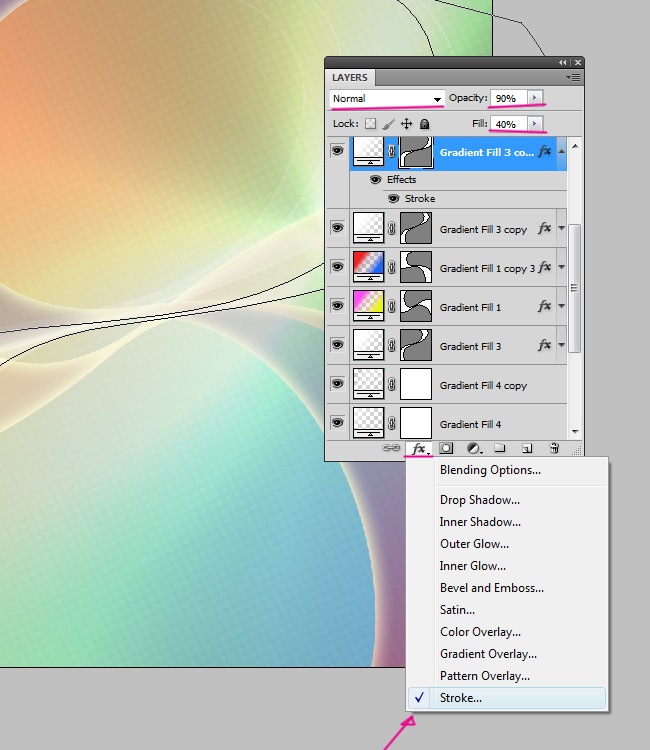The width and height of the screenshot is (650, 750).
Task: Click the Add layer mask icon
Action: tap(446, 449)
